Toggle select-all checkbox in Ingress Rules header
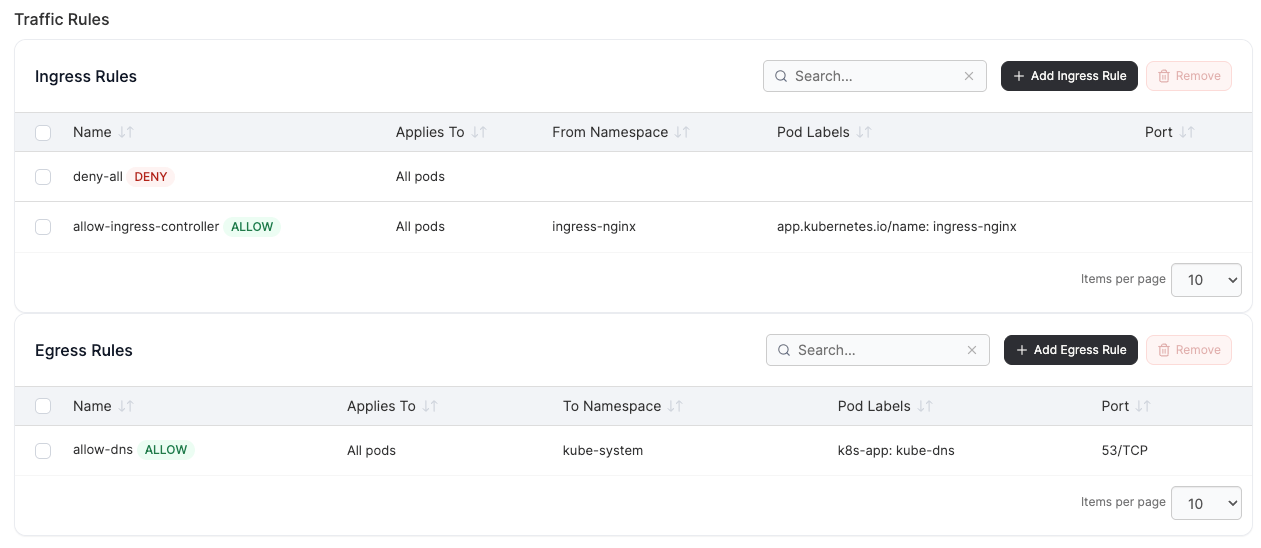The height and width of the screenshot is (548, 1261). click(x=43, y=133)
